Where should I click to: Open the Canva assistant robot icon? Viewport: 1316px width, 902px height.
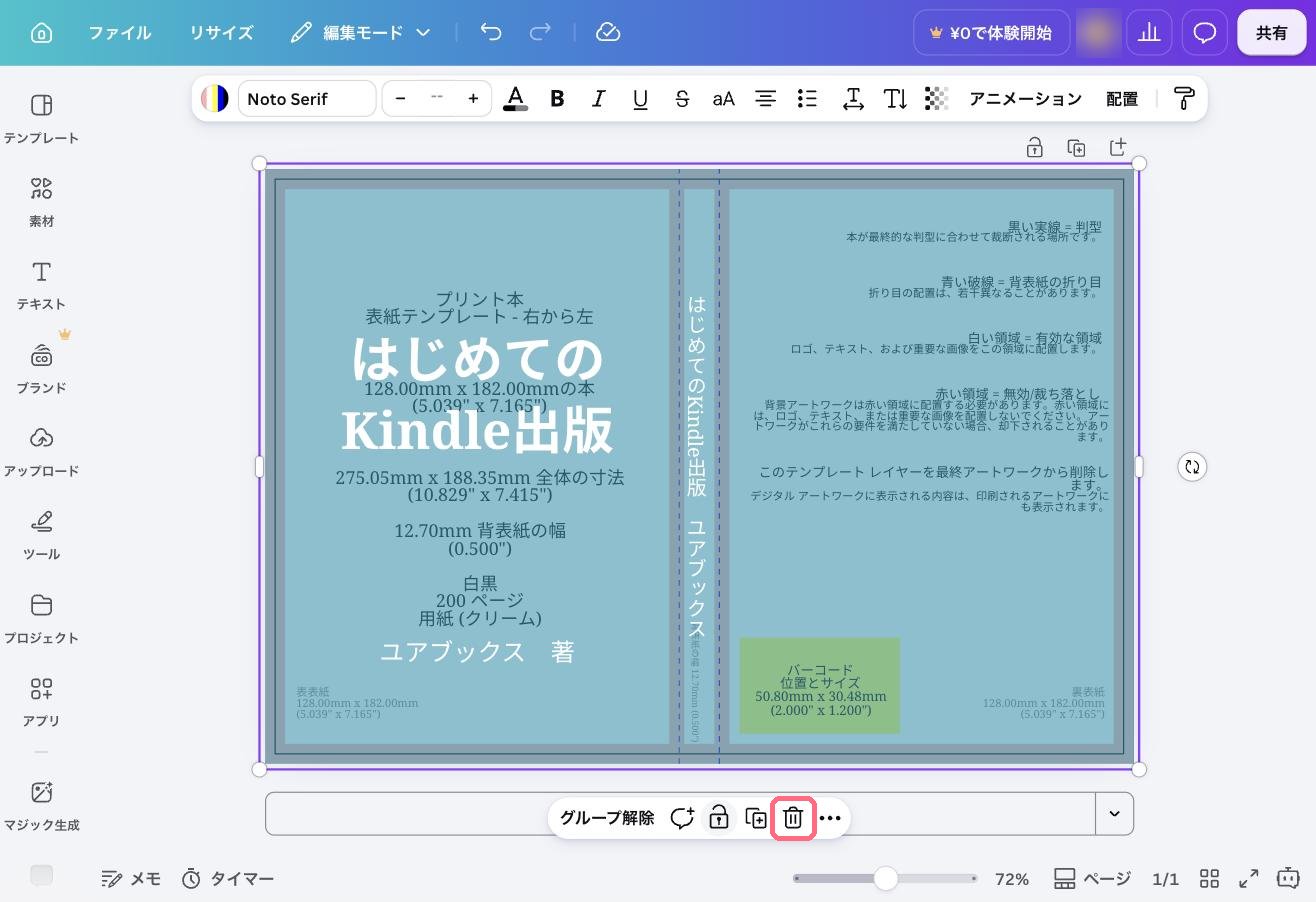click(1288, 878)
